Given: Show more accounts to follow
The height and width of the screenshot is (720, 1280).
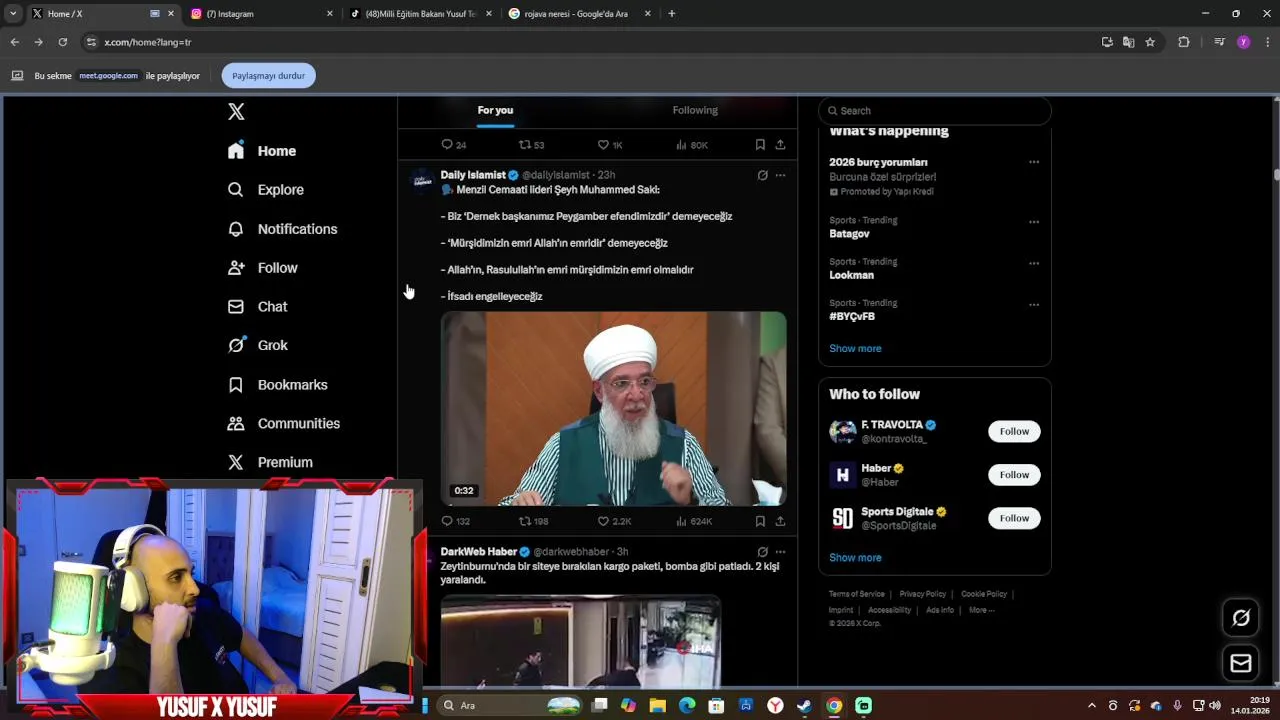Looking at the screenshot, I should click(x=855, y=558).
